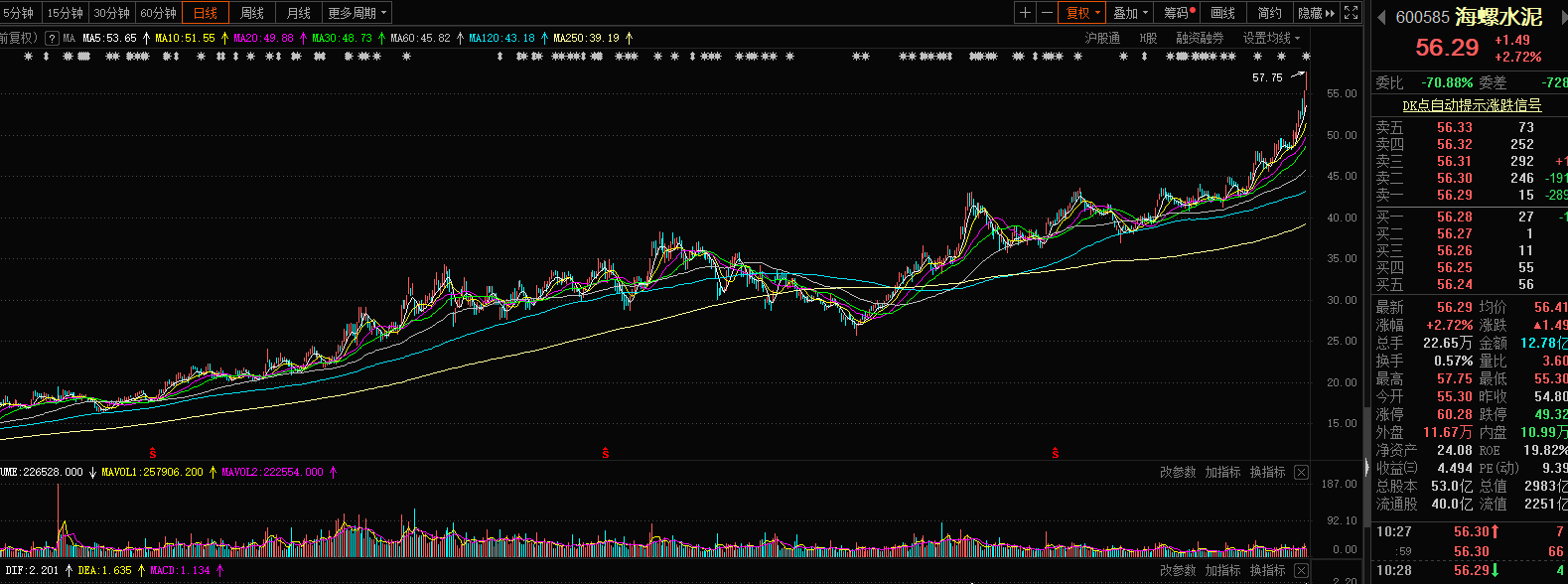Open DK点自动提示涨跌信号 link

[1472, 105]
